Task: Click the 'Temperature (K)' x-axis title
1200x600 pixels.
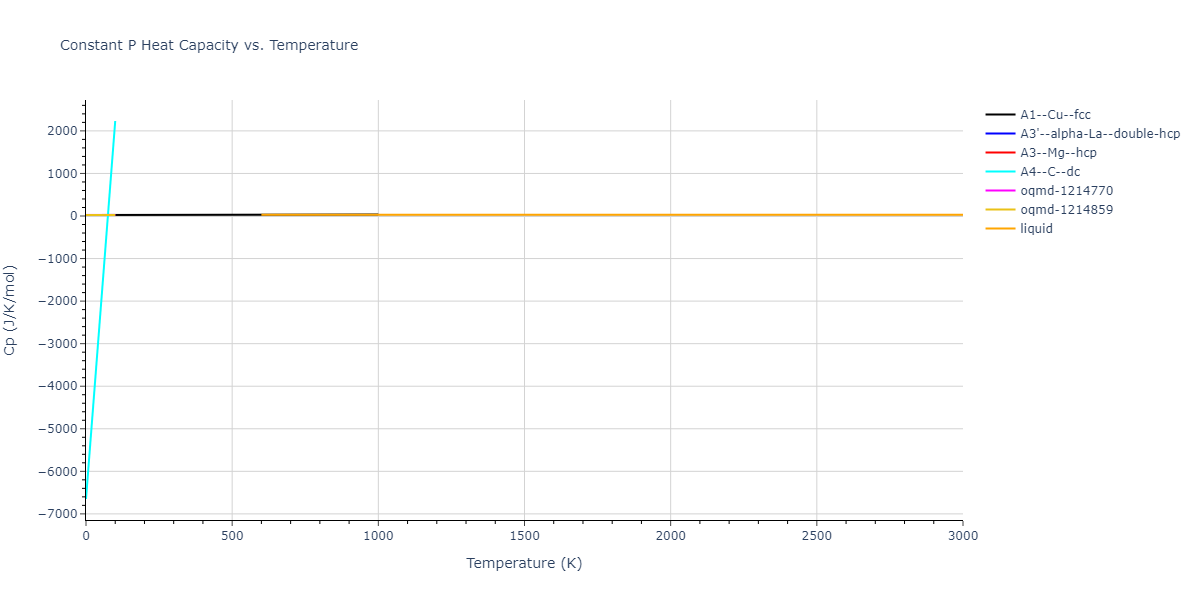Action: [x=524, y=563]
